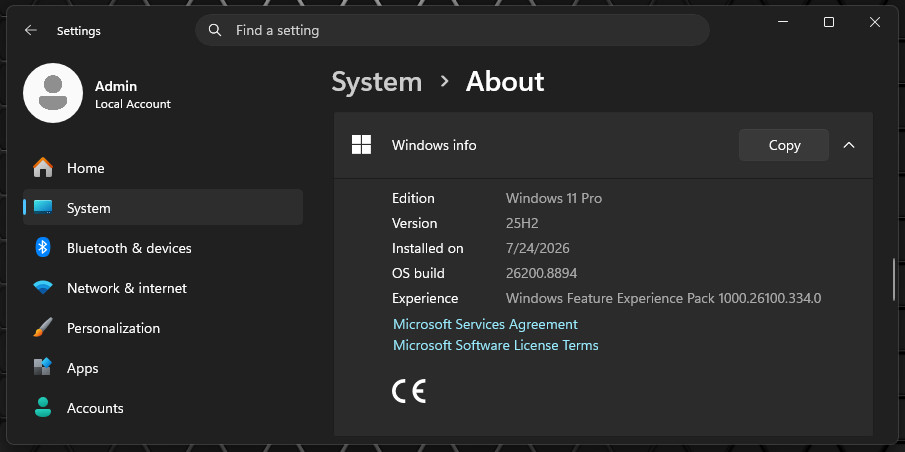
Task: Click the Local Account text
Action: pyautogui.click(x=133, y=104)
